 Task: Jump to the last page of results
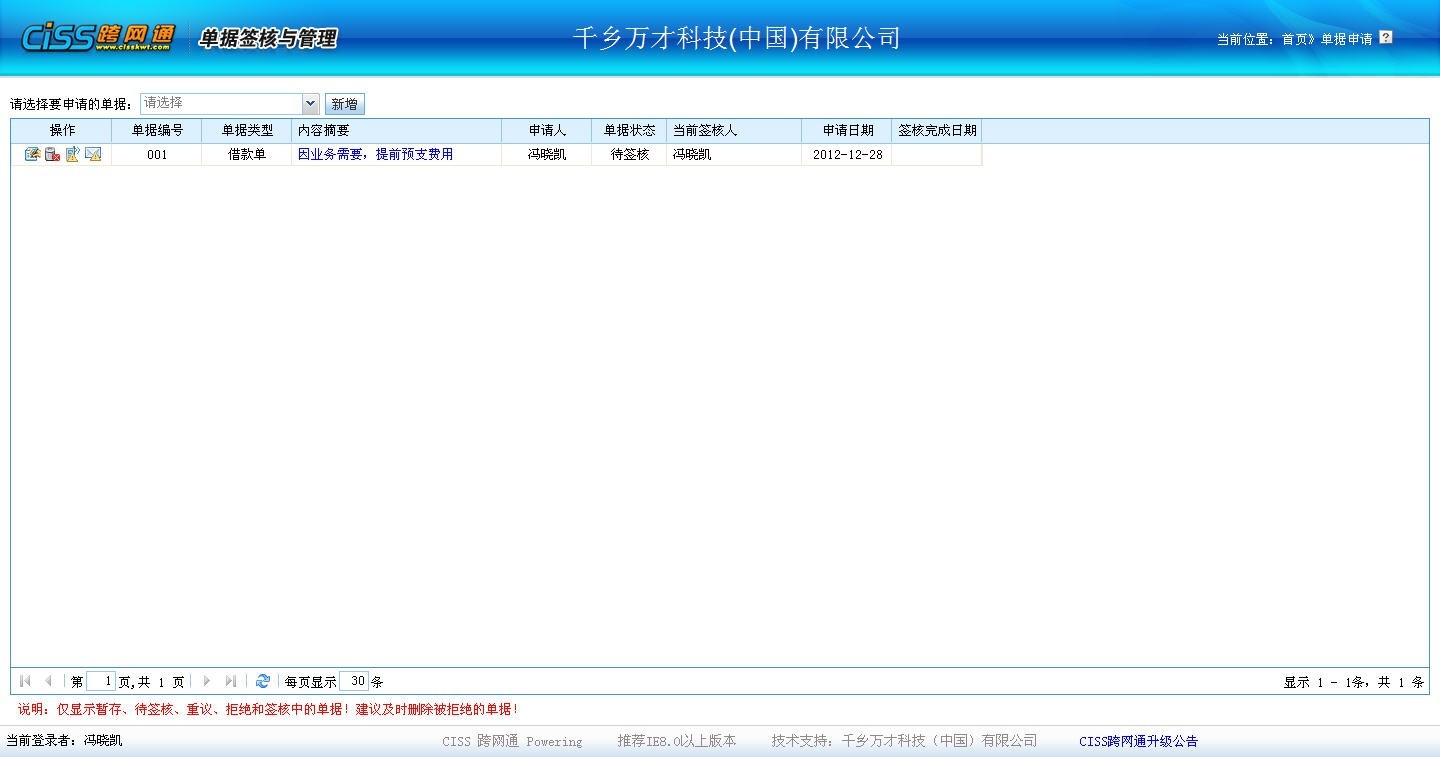pos(231,681)
